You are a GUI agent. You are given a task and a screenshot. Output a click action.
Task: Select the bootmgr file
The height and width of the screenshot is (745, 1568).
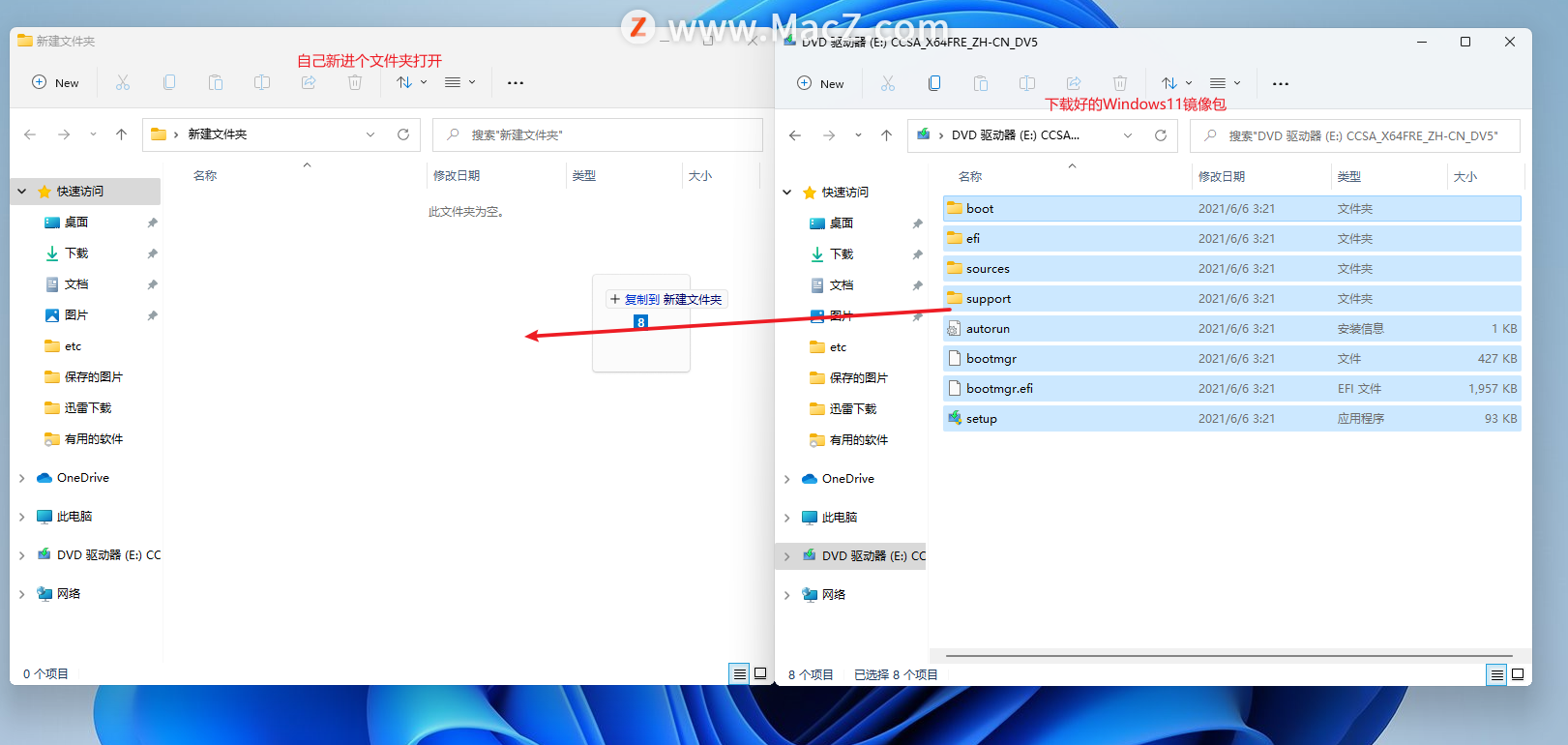[x=1231, y=359]
